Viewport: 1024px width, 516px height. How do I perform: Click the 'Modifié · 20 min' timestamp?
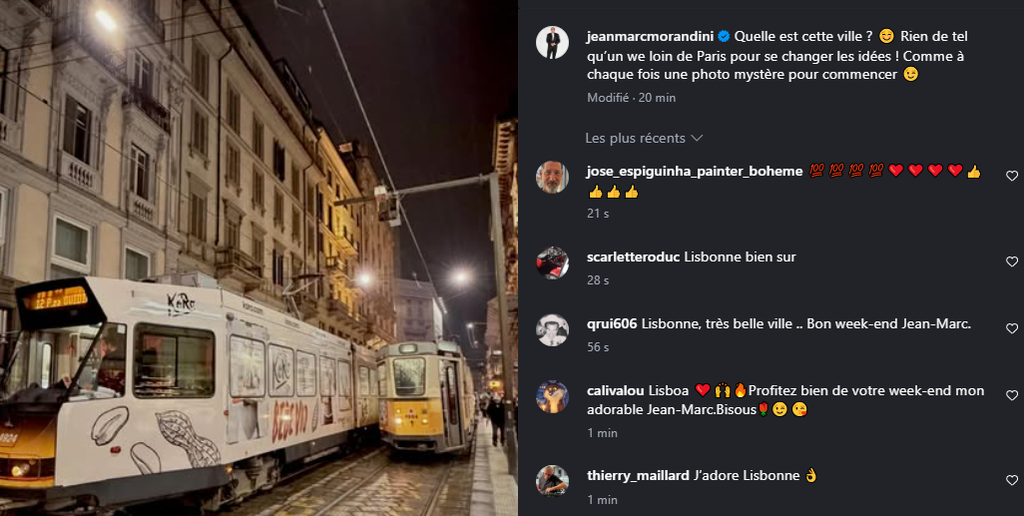[632, 98]
